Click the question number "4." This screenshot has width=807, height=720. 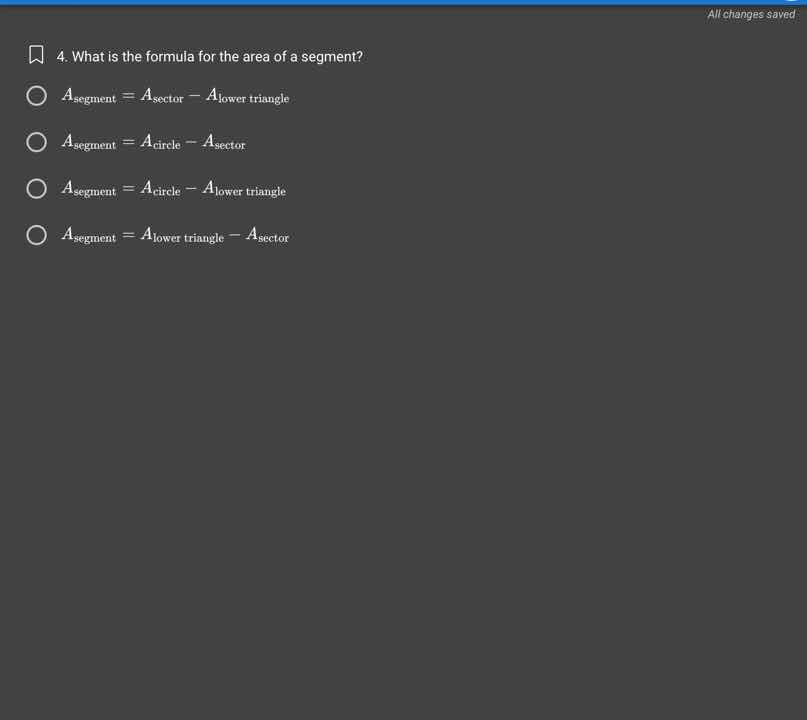pyautogui.click(x=62, y=57)
